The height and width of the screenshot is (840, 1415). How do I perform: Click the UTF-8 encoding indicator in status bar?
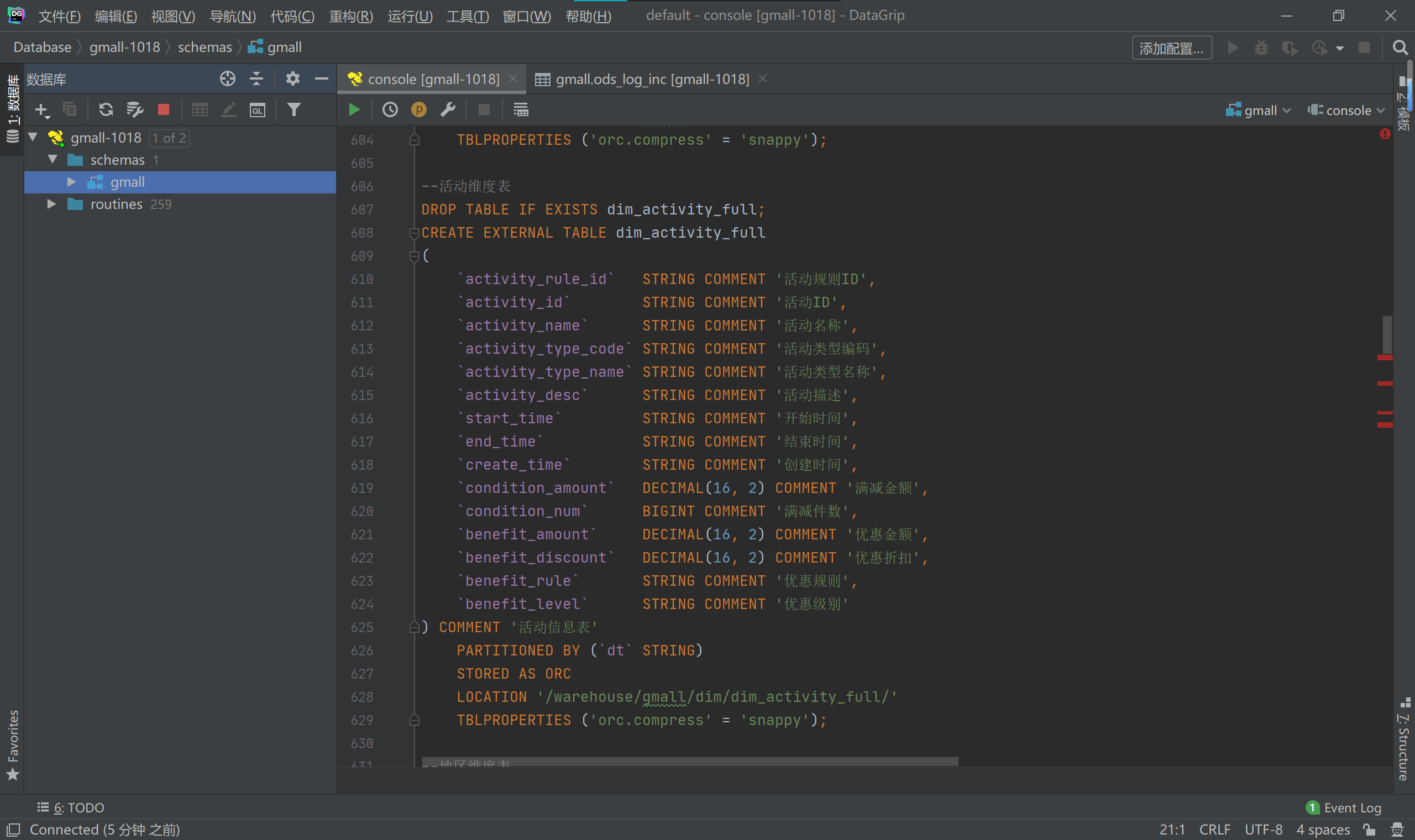[1264, 830]
